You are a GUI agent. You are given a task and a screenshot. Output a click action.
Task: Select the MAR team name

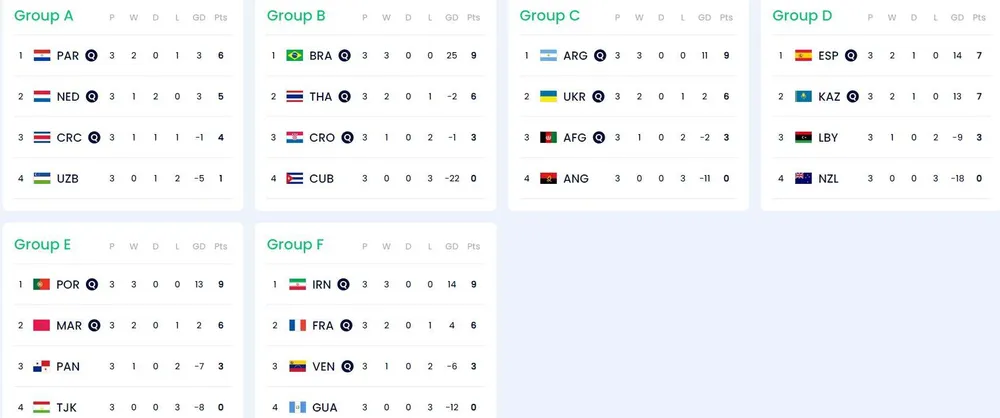click(68, 325)
